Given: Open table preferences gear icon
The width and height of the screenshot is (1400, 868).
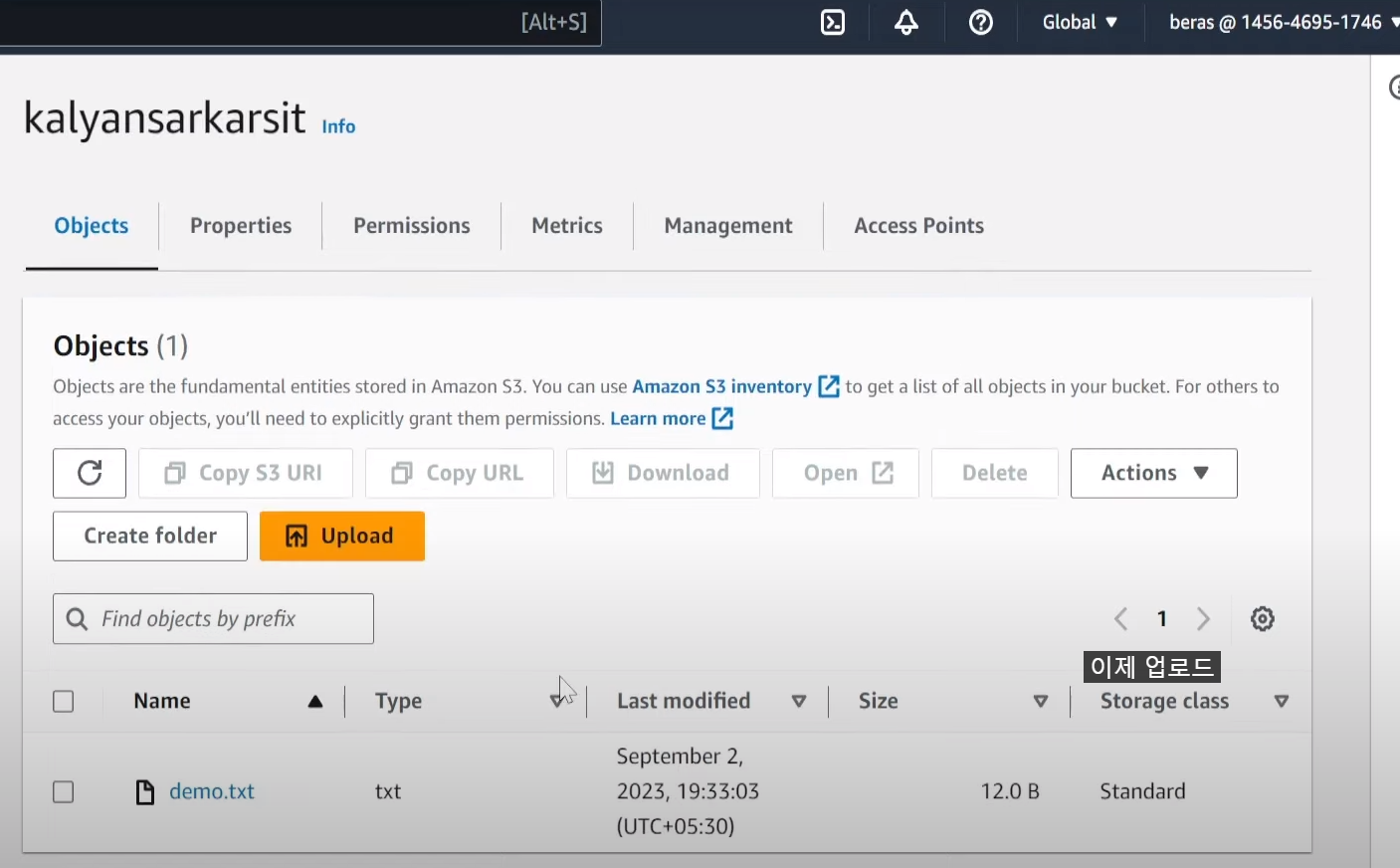Looking at the screenshot, I should pos(1263,619).
